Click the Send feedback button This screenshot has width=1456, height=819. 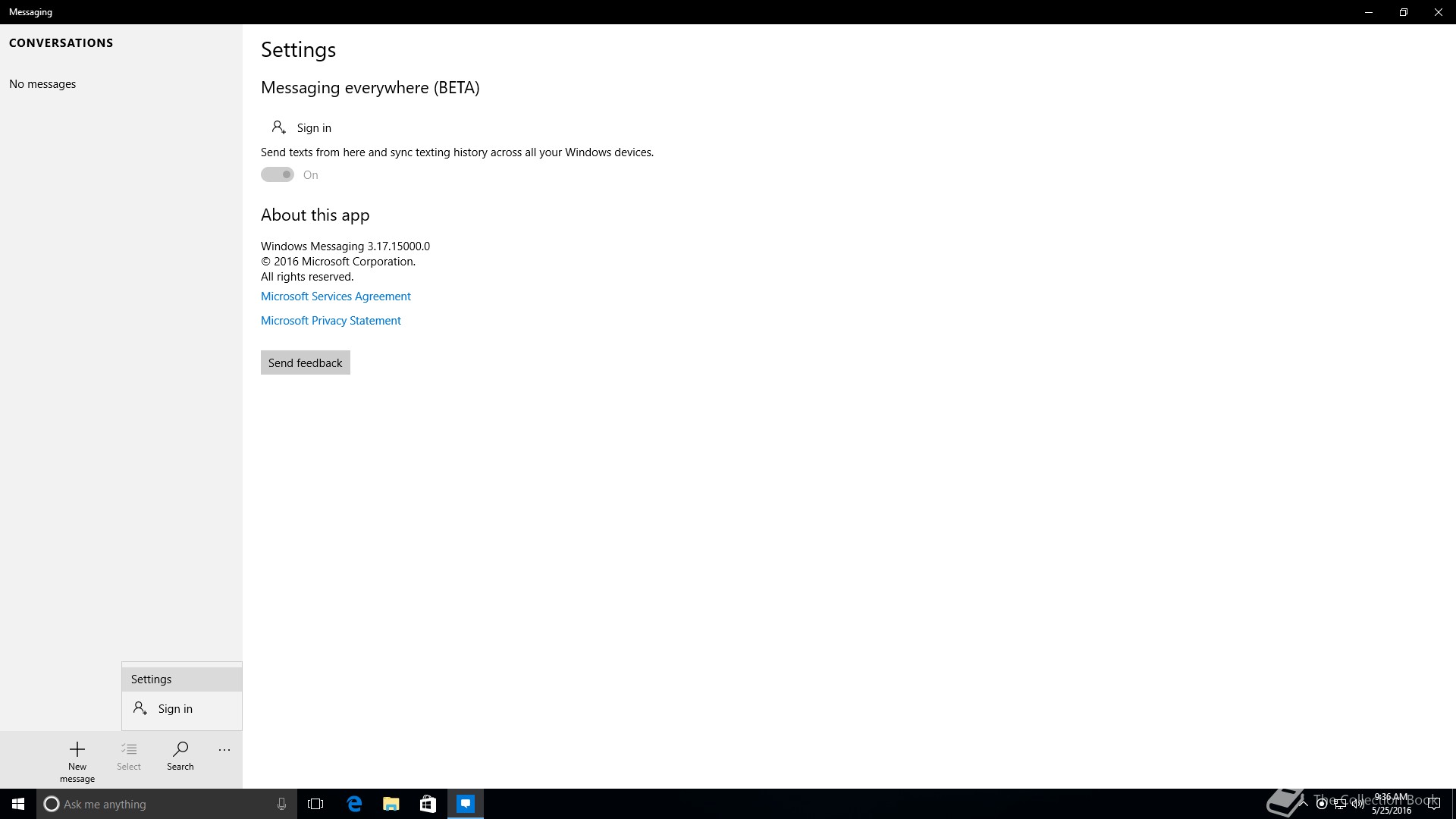click(306, 362)
